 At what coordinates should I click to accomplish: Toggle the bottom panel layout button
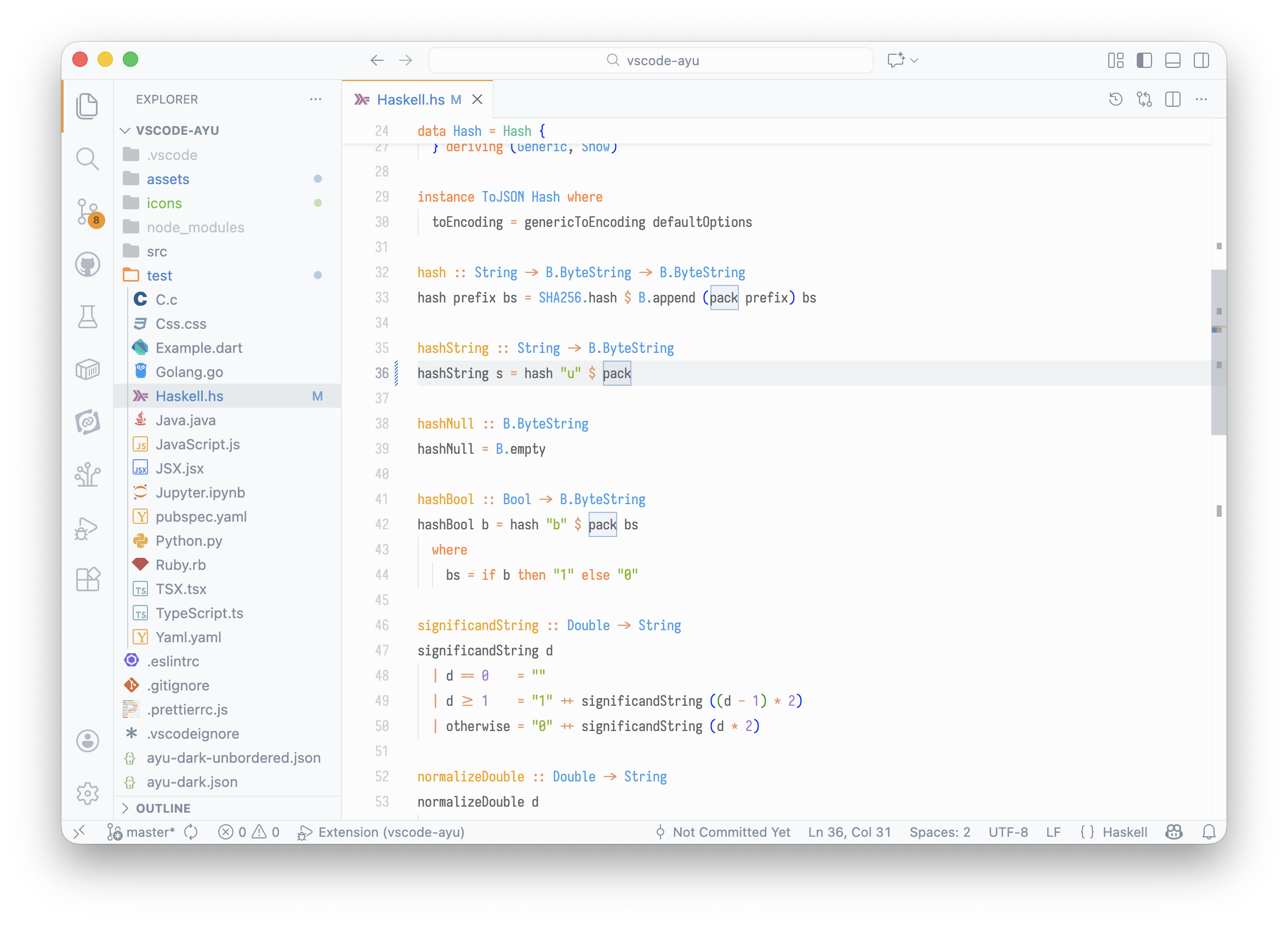pos(1173,60)
